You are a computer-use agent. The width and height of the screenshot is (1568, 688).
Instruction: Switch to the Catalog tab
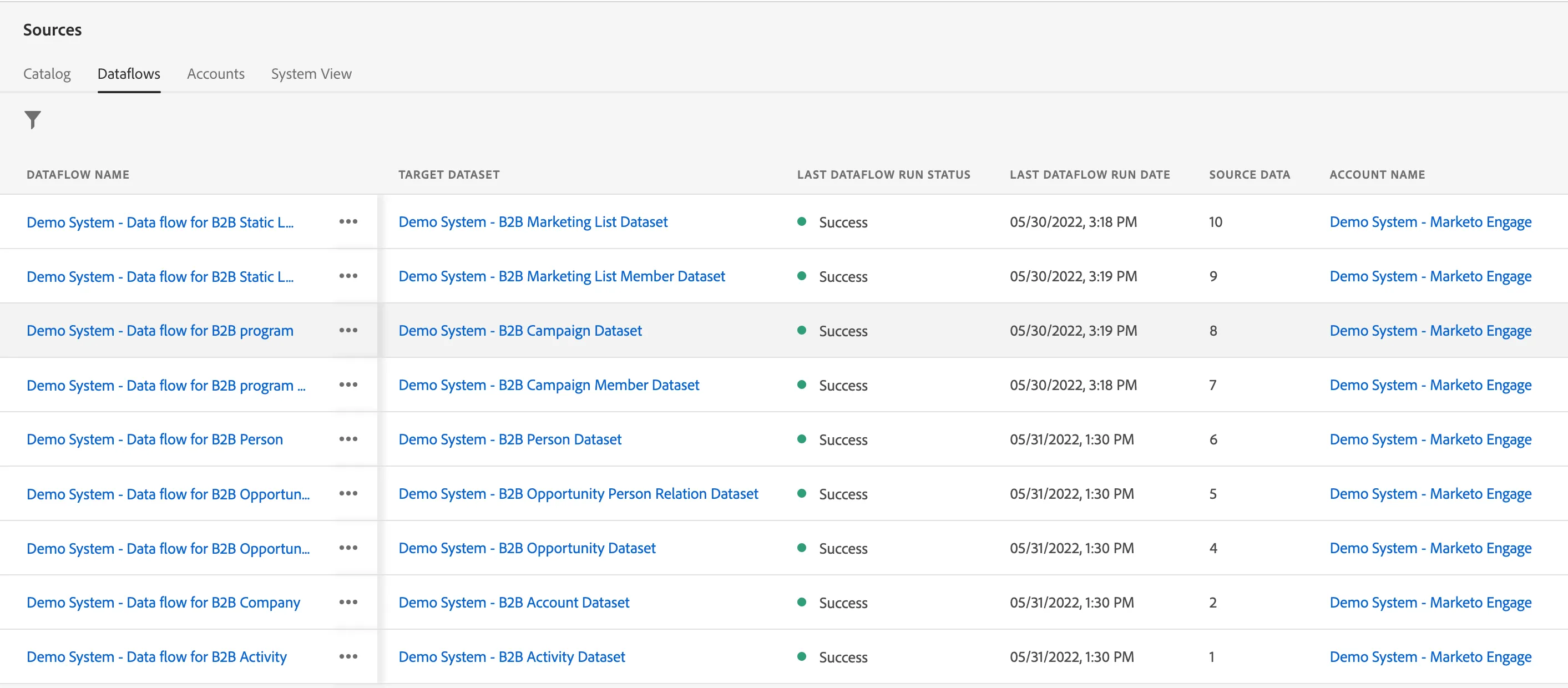47,74
